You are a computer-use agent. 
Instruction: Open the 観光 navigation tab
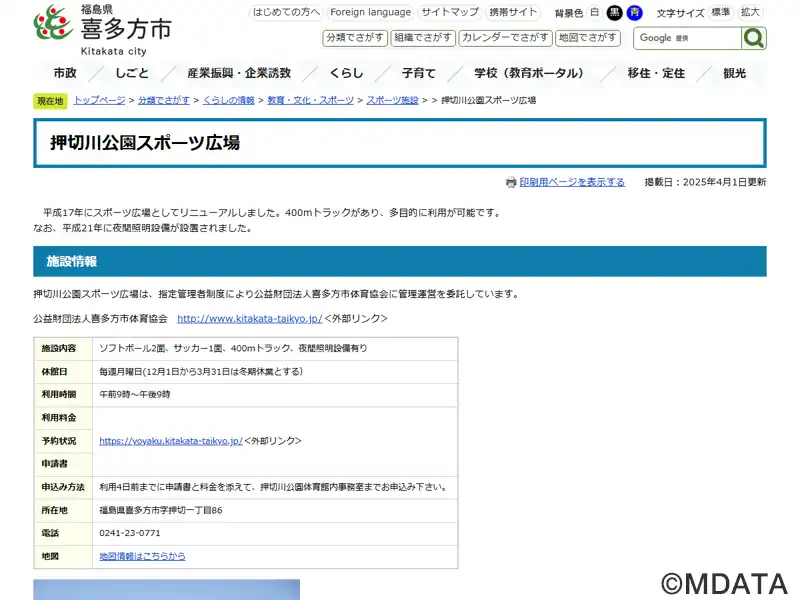[735, 73]
